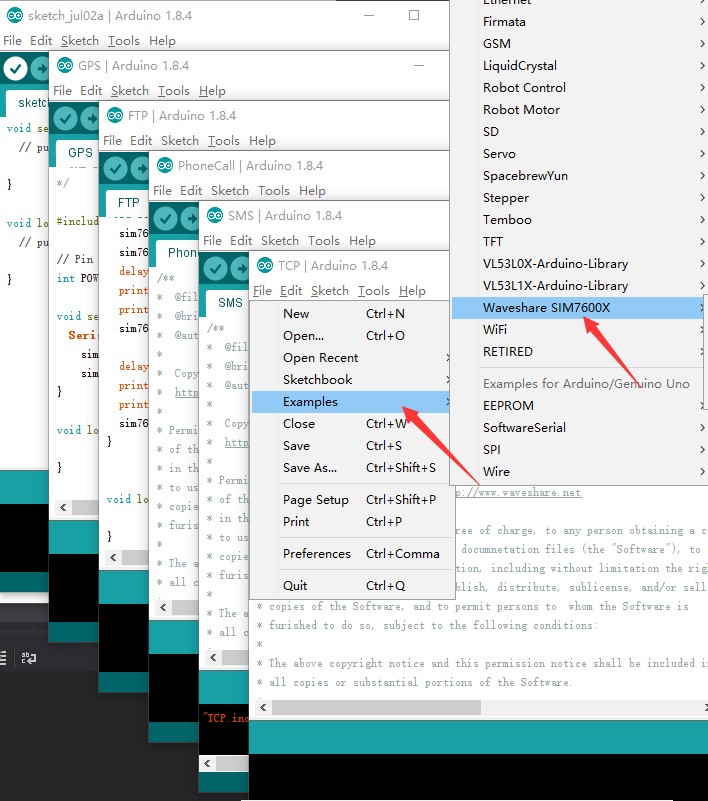Expand Servo examples submenu
Image resolution: width=708 pixels, height=801 pixels.
(579, 153)
